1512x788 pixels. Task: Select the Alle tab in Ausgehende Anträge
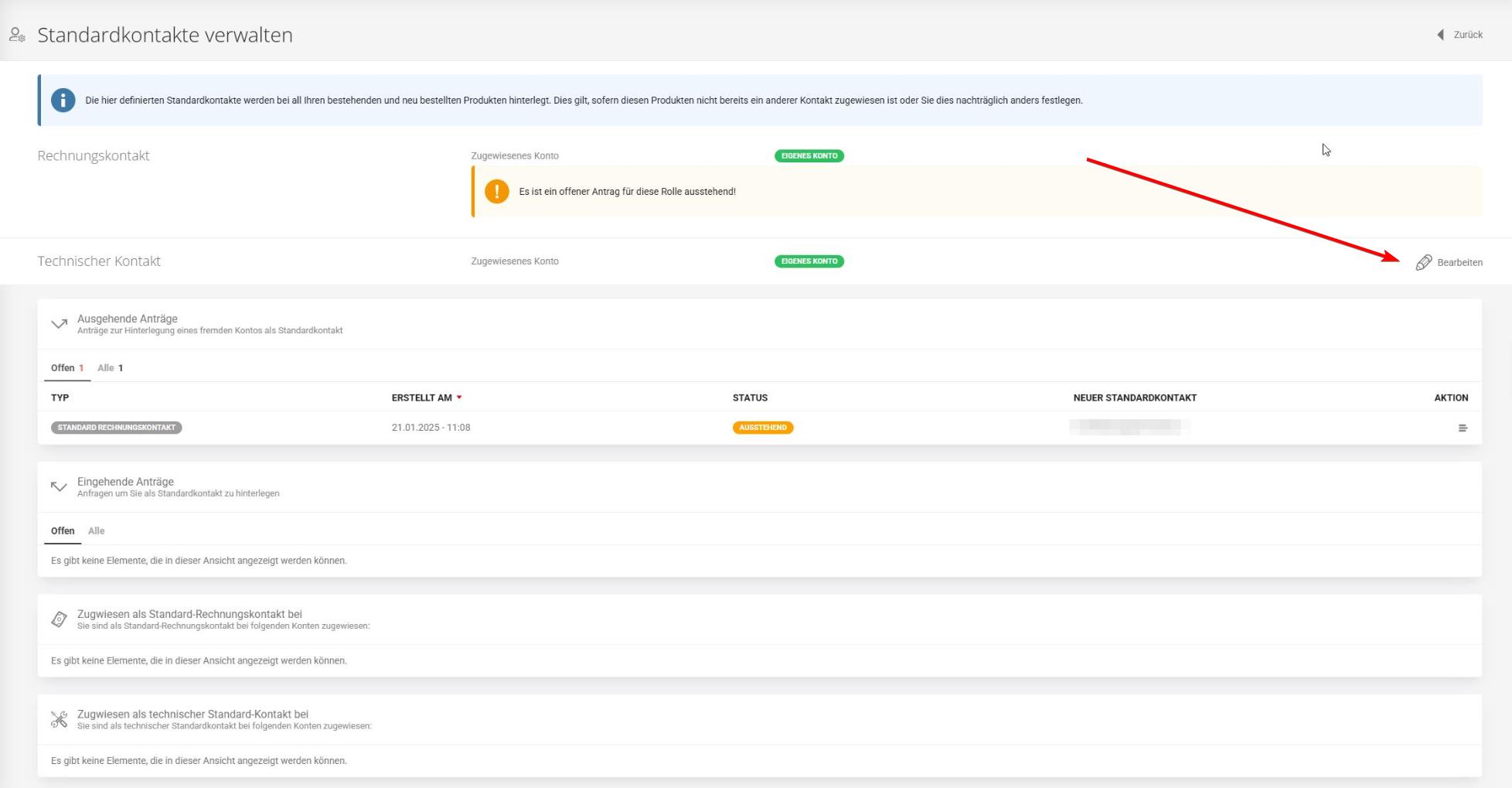[111, 368]
